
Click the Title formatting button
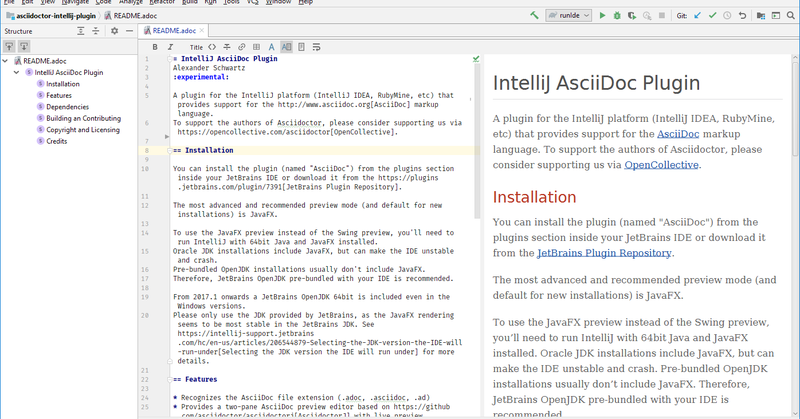click(196, 47)
